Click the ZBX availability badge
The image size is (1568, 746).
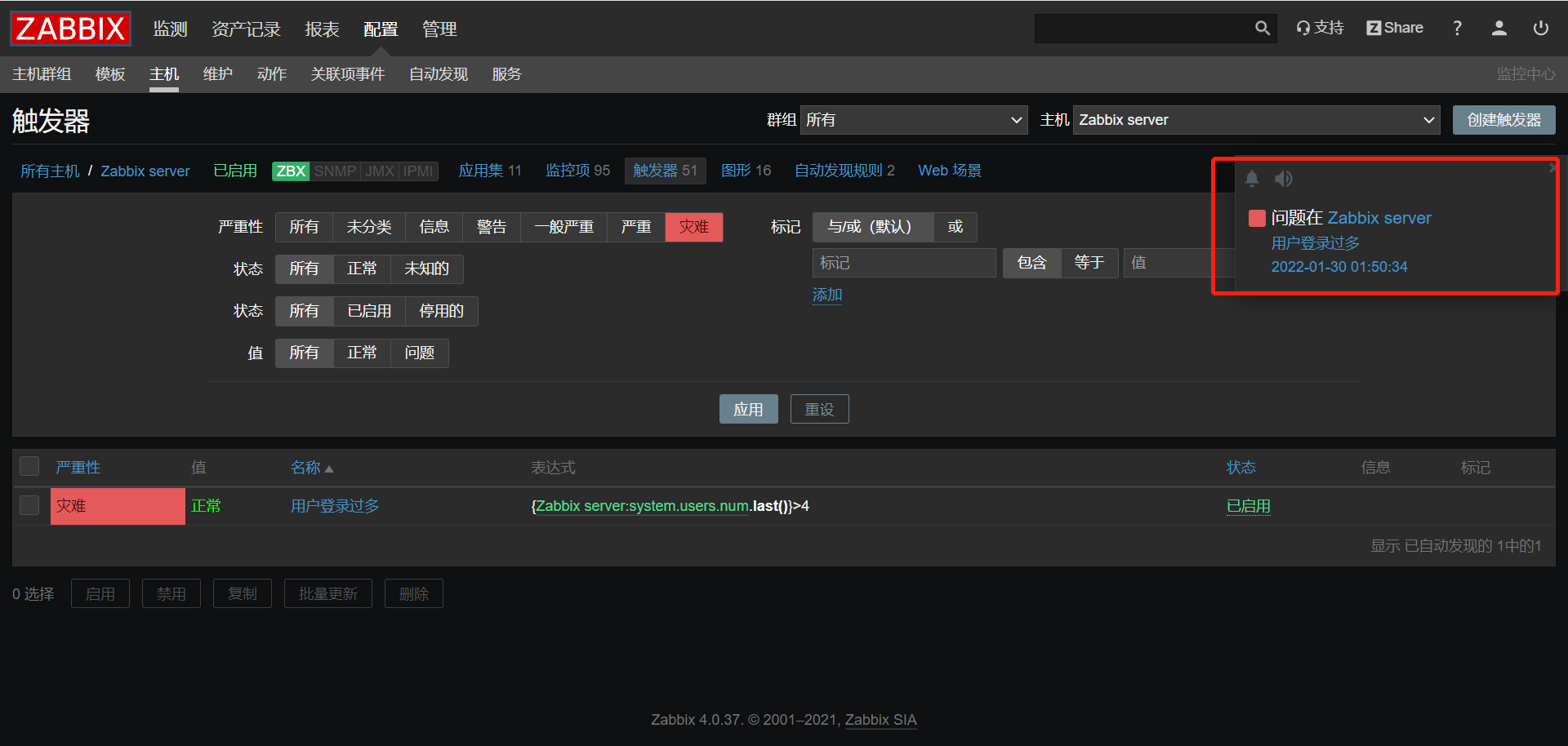[291, 171]
